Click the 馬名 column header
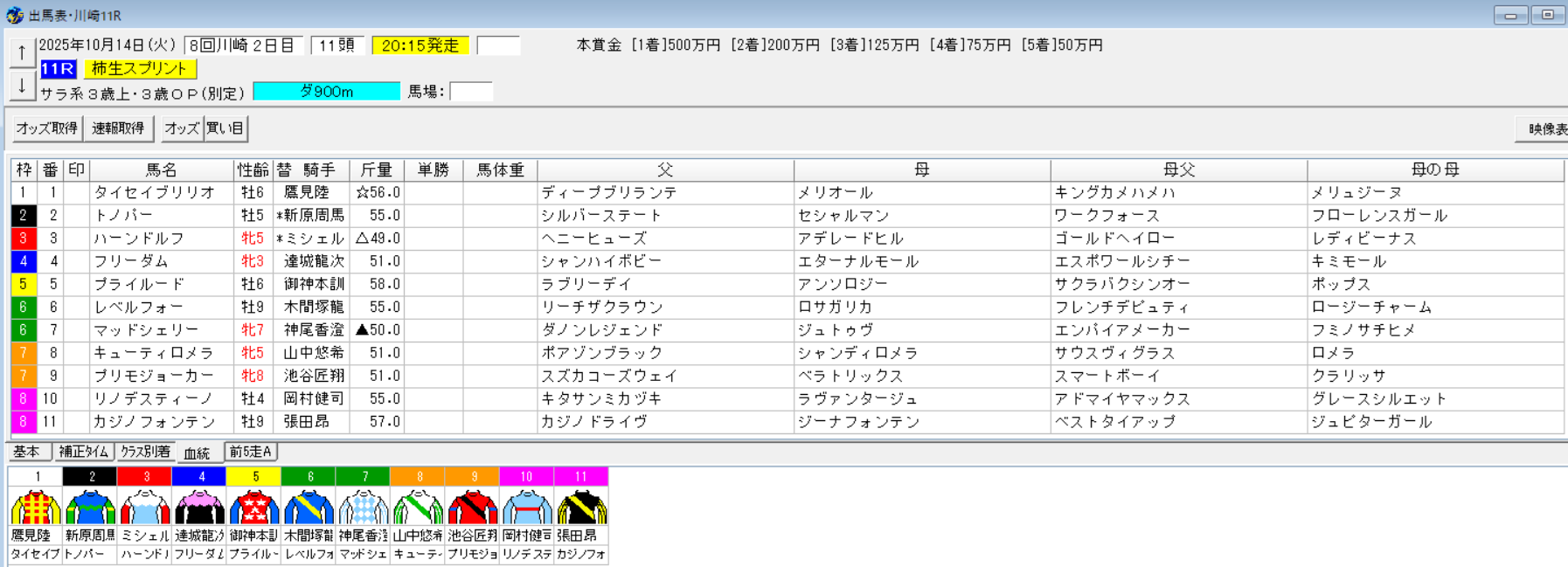Image resolution: width=1568 pixels, height=567 pixels. (x=161, y=169)
